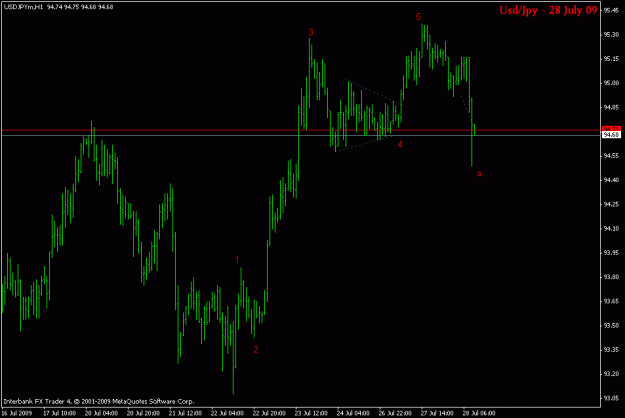Screen dimensions: 625x418
Task: Click the '26 Jul 22:00' time label
Action: coord(395,413)
